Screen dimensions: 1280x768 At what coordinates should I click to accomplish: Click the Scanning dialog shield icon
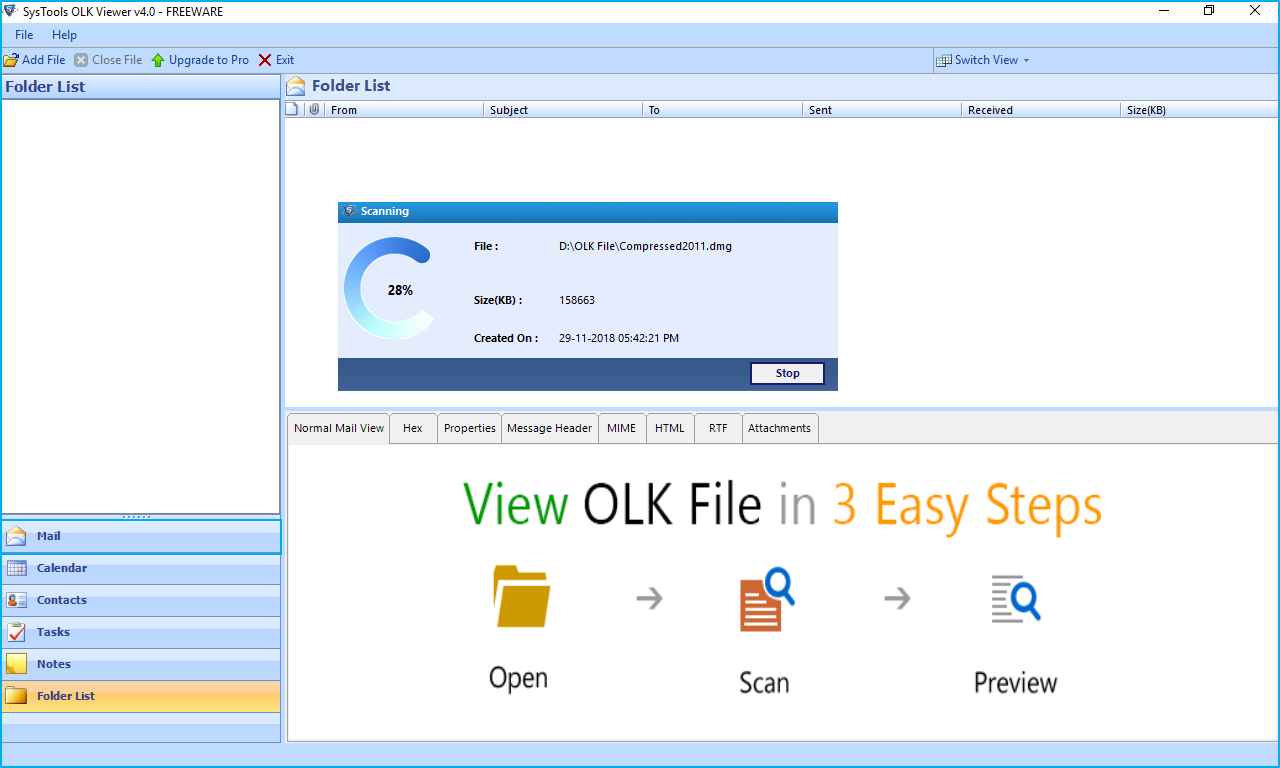coord(349,211)
